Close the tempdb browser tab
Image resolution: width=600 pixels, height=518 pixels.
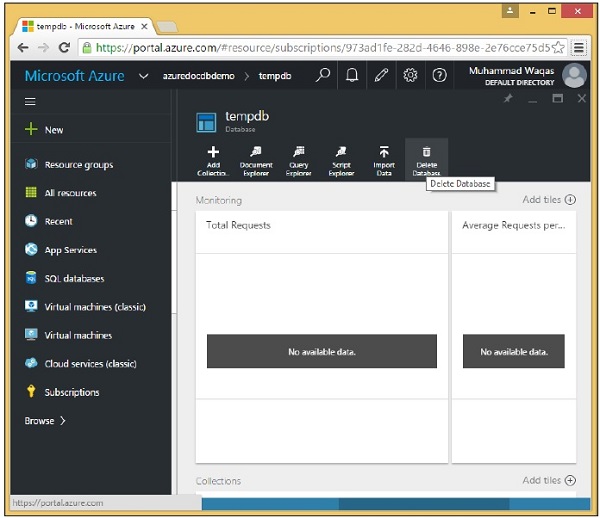[x=144, y=26]
